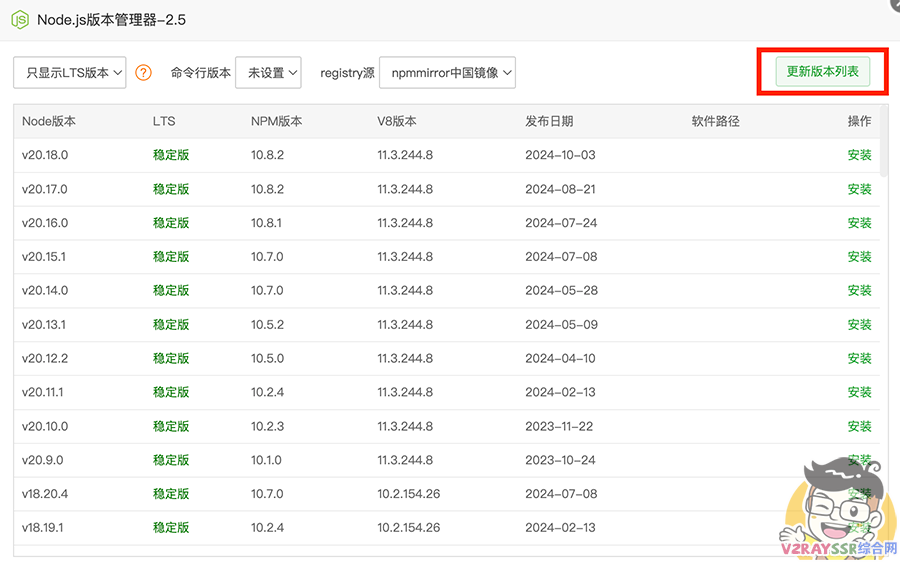Click the Node.js logo icon in title

tap(19, 19)
